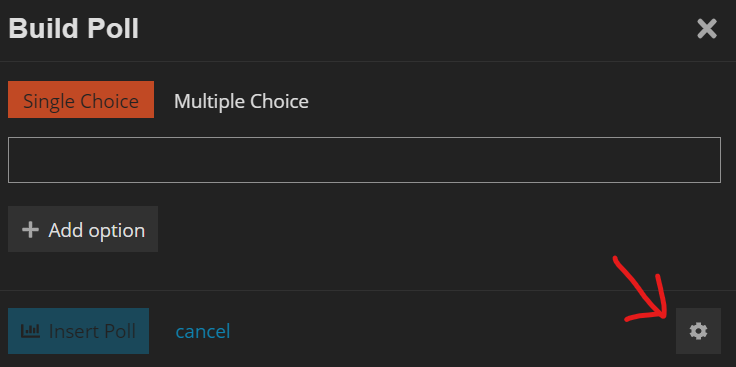Click the Insert Poll button label

click(92, 331)
